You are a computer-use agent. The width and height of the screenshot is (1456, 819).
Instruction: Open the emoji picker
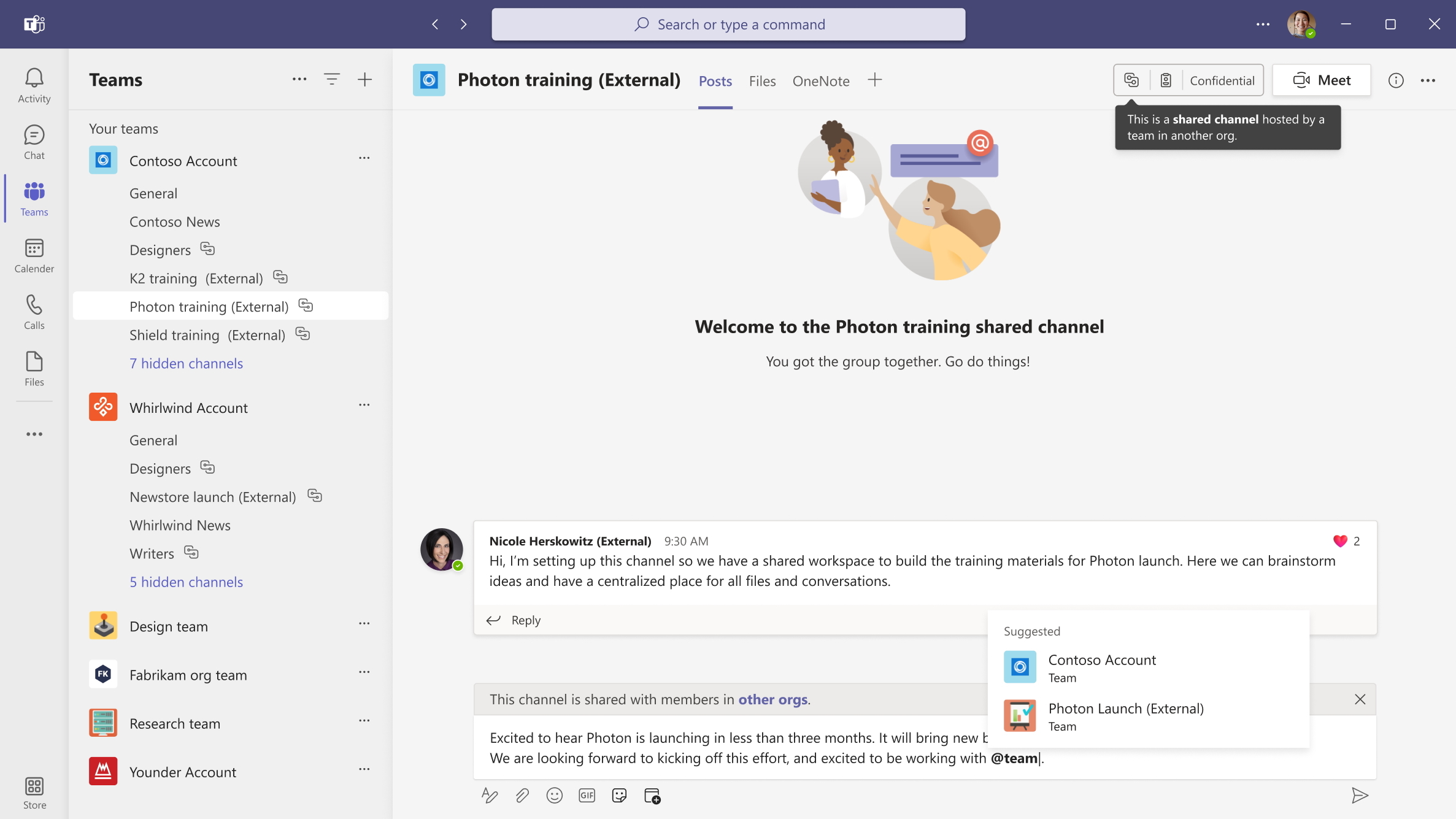point(555,795)
